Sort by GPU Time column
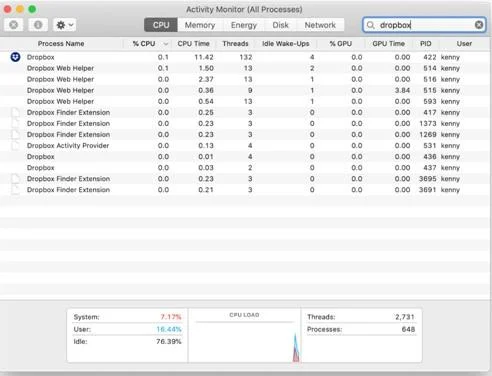Screen dimensions: 492x376 [x=388, y=44]
